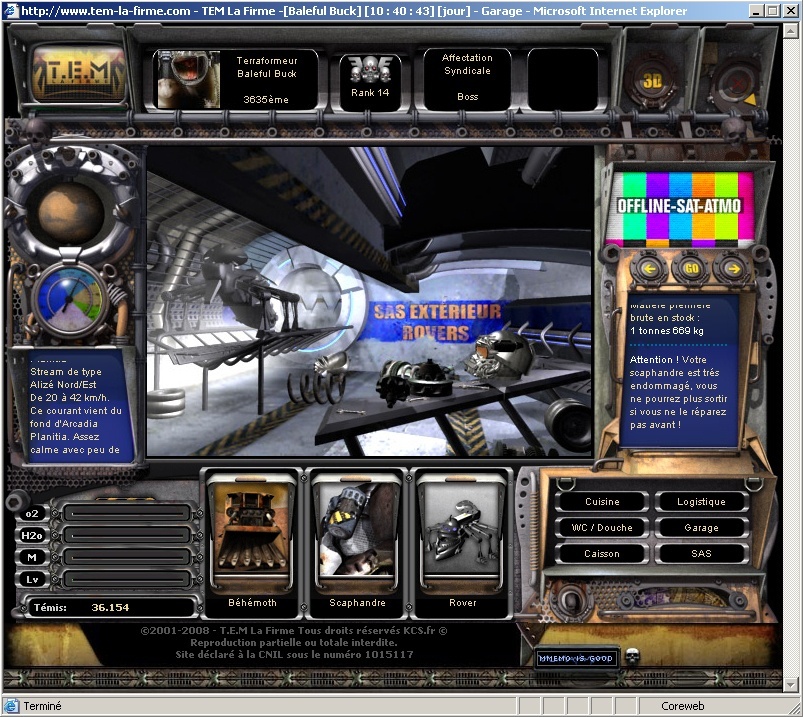Select the Scaphandre suit card
The height and width of the screenshot is (717, 803).
click(357, 539)
